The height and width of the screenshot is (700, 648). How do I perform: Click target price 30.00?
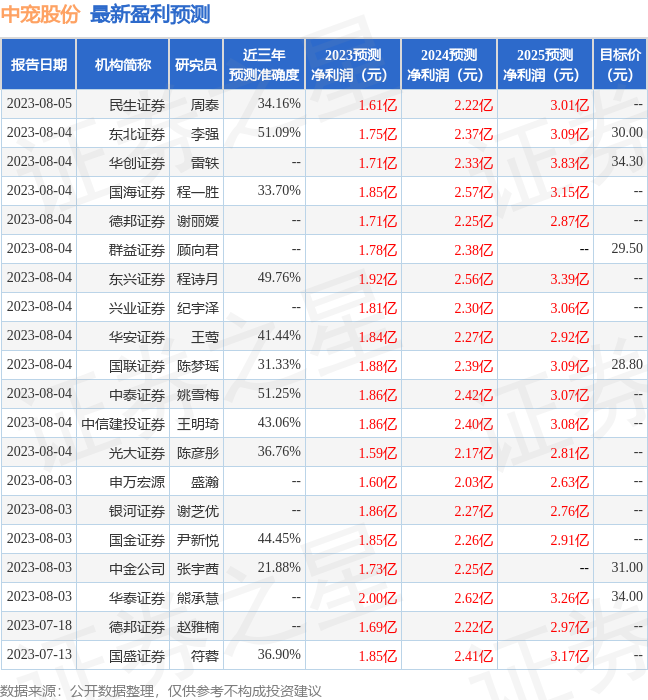[x=627, y=133]
